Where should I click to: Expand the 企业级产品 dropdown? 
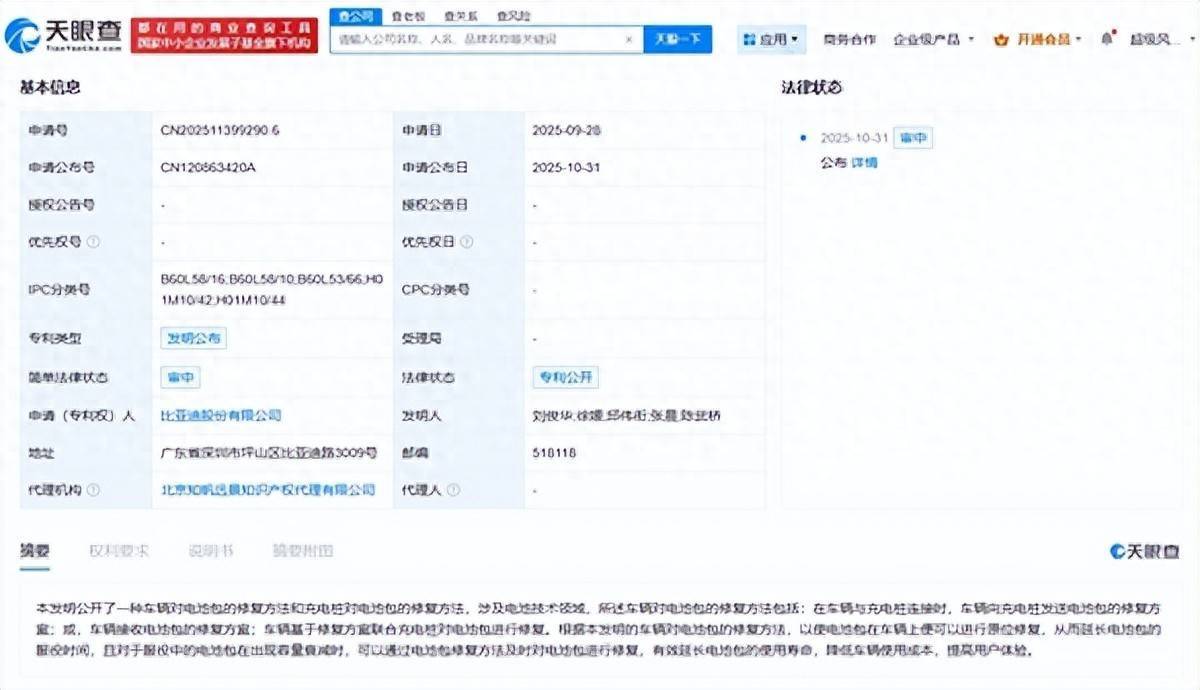coord(970,40)
